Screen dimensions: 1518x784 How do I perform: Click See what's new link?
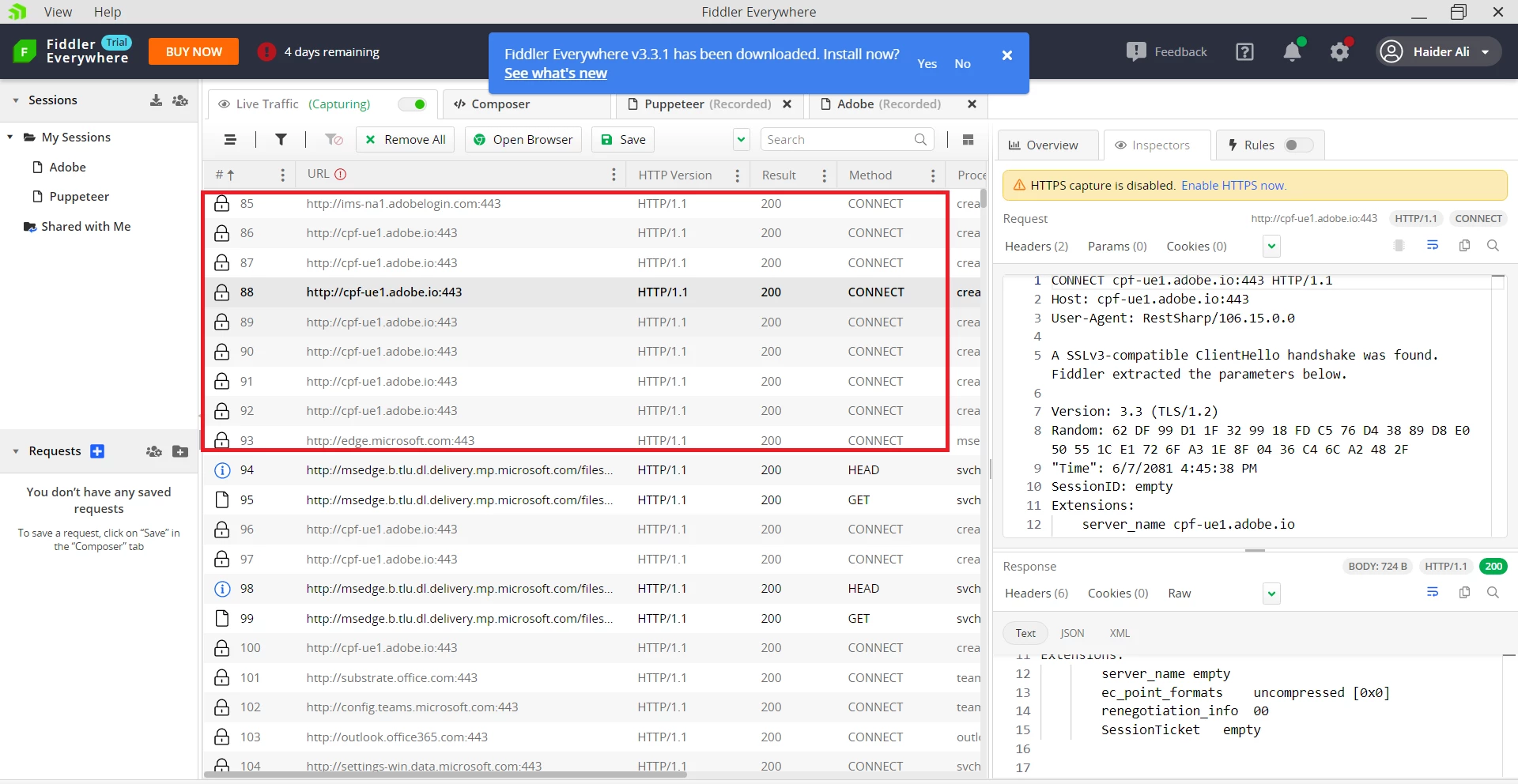pyautogui.click(x=556, y=73)
